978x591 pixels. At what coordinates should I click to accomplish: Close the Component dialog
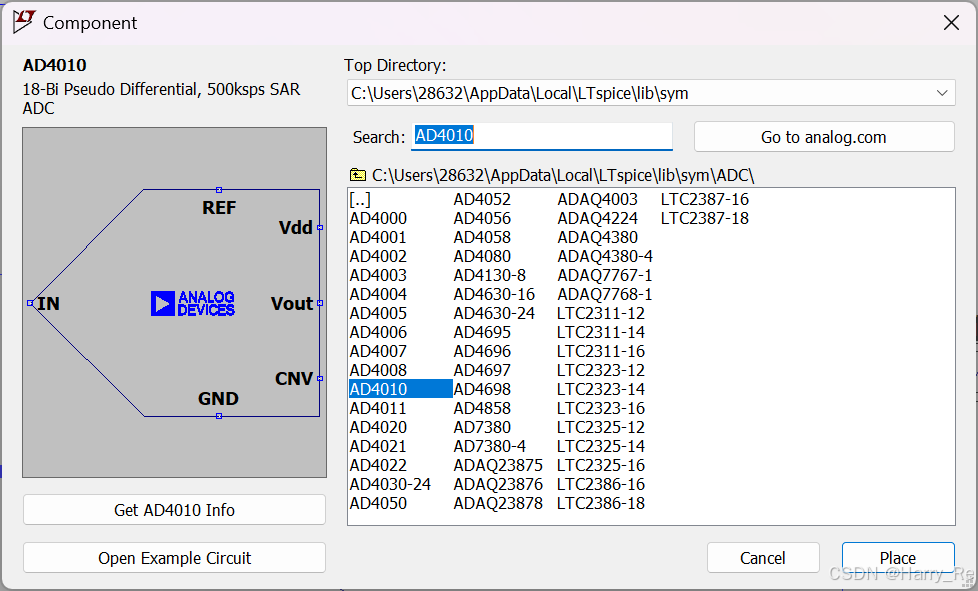(x=951, y=23)
